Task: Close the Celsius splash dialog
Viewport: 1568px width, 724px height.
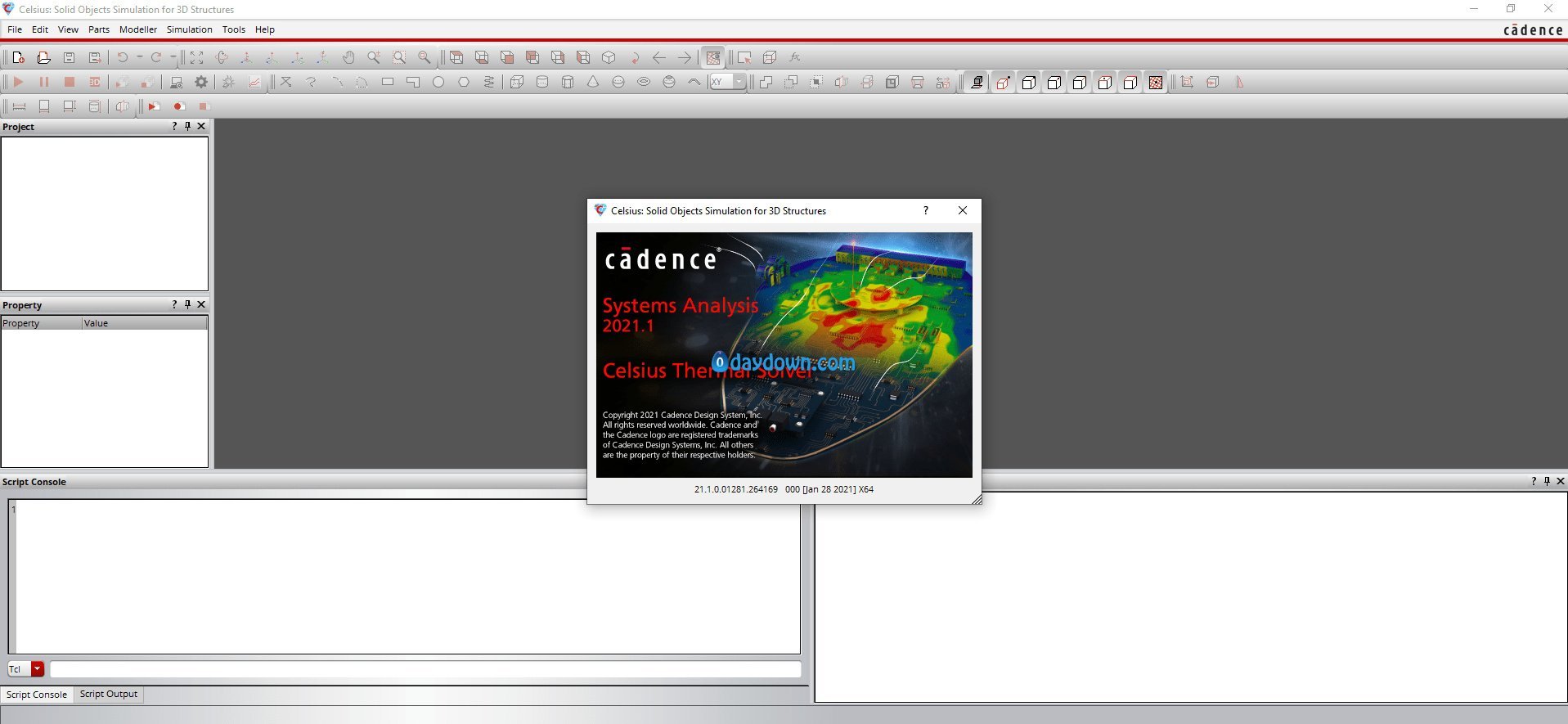Action: (x=963, y=210)
